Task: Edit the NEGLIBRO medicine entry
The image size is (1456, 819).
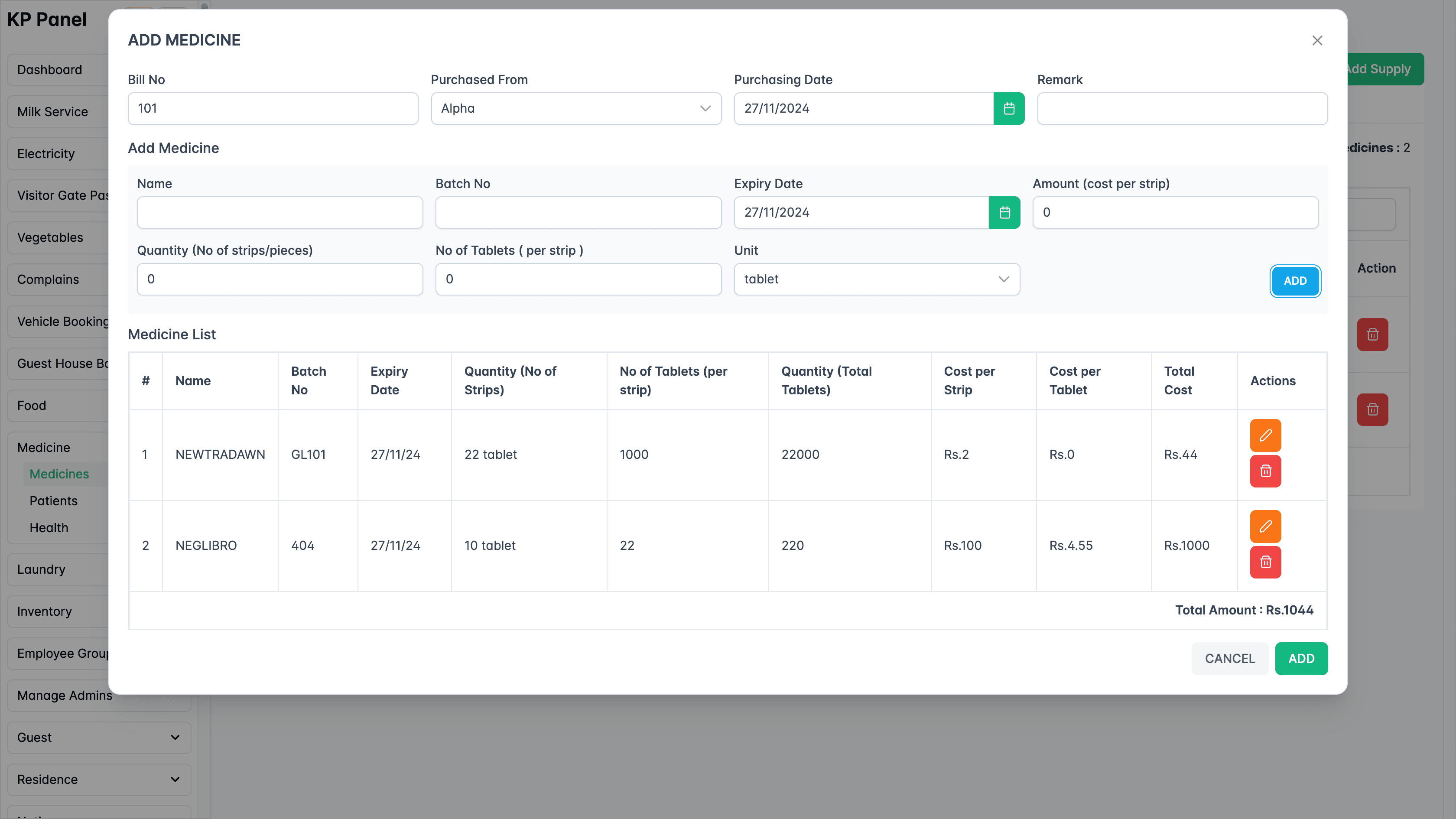Action: click(x=1265, y=526)
